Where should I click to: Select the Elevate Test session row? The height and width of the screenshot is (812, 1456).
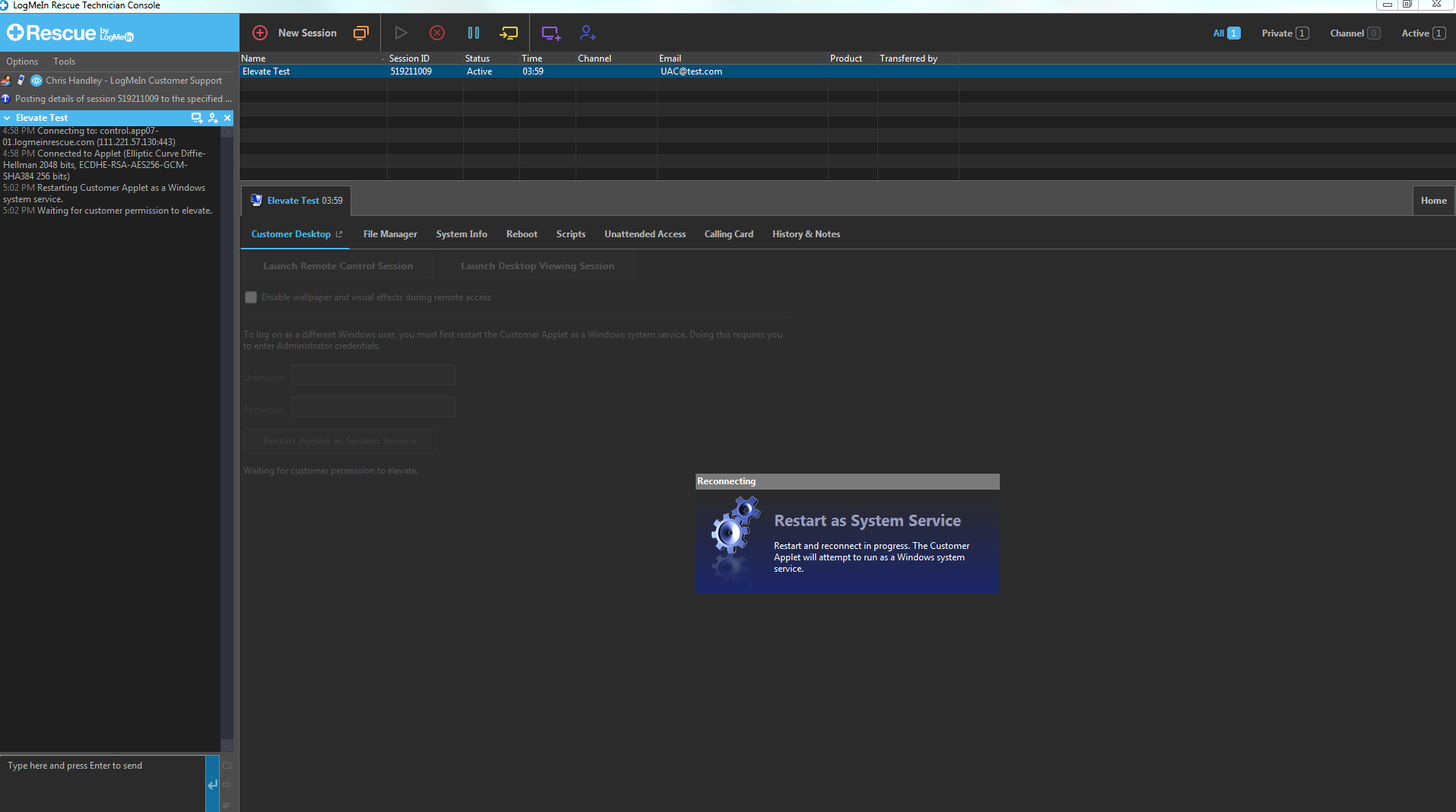click(847, 71)
